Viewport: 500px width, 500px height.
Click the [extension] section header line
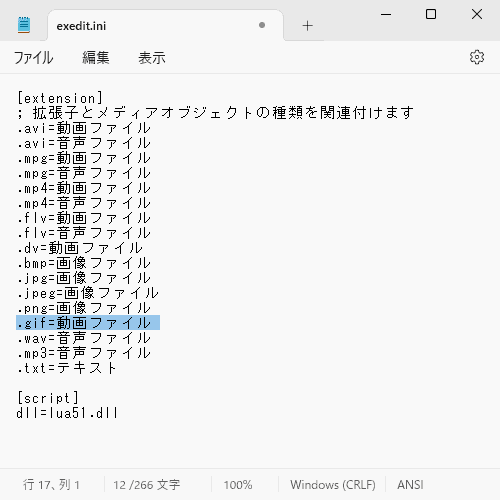click(60, 98)
